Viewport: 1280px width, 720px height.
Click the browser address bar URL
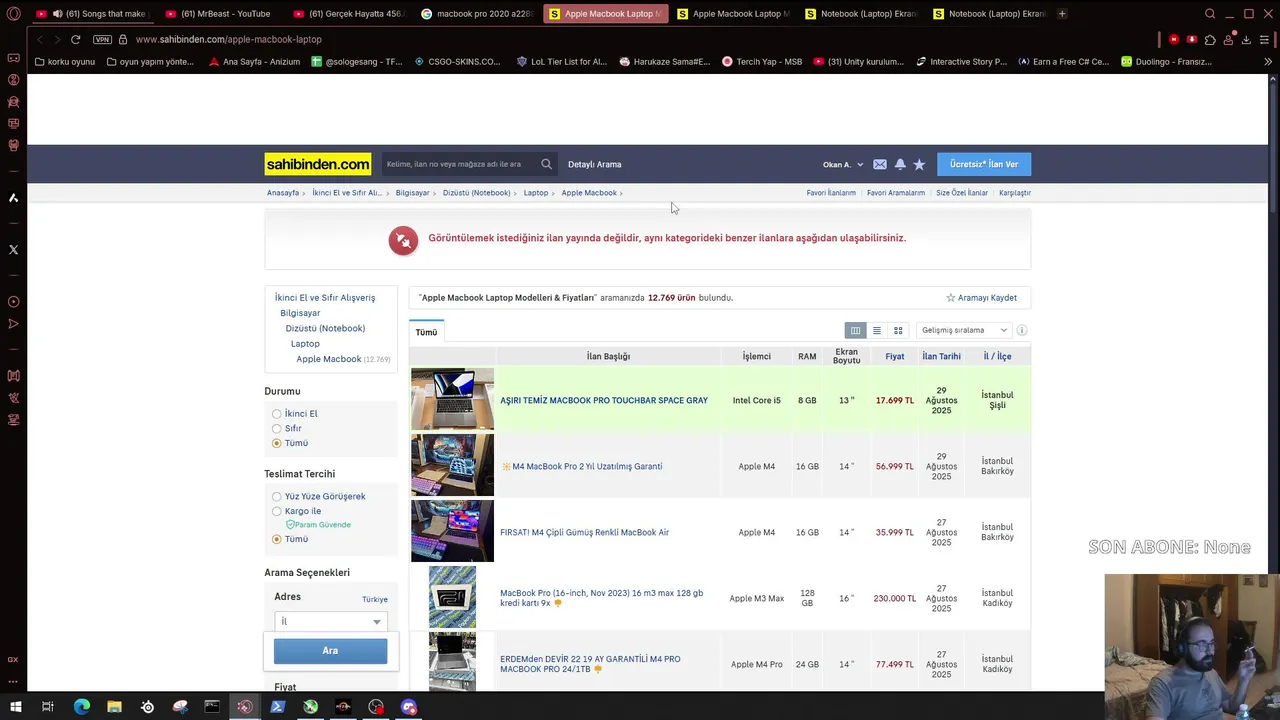click(x=228, y=39)
